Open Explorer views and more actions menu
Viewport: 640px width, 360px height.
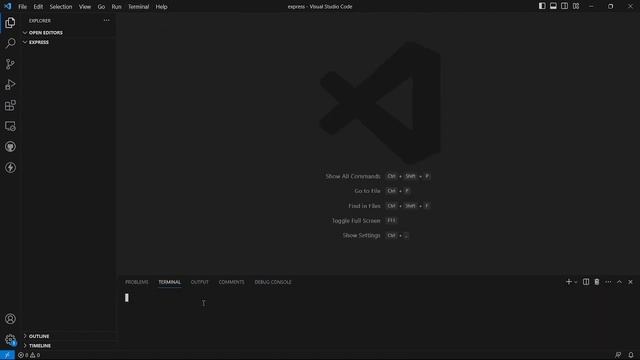pyautogui.click(x=107, y=20)
